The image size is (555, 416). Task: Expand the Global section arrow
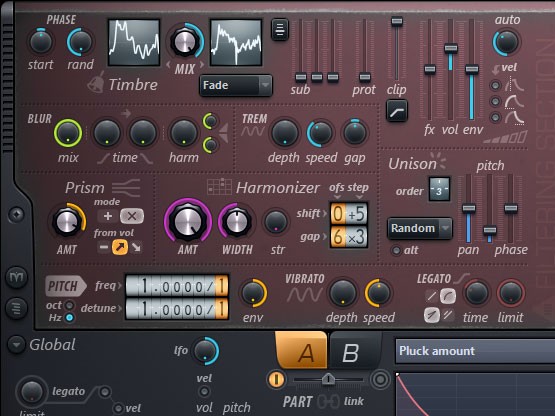pos(16,344)
